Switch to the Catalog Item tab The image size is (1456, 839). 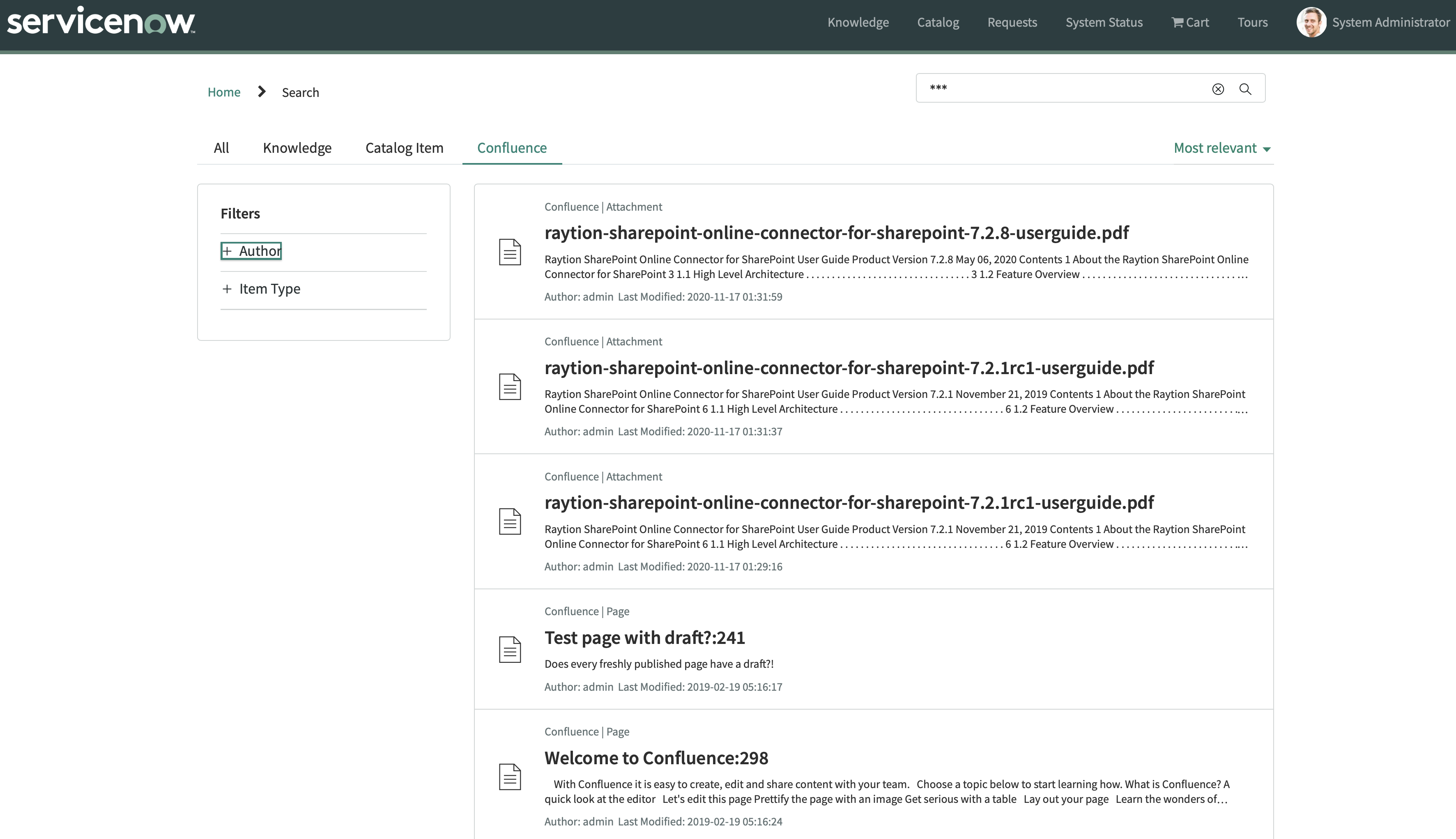coord(404,147)
